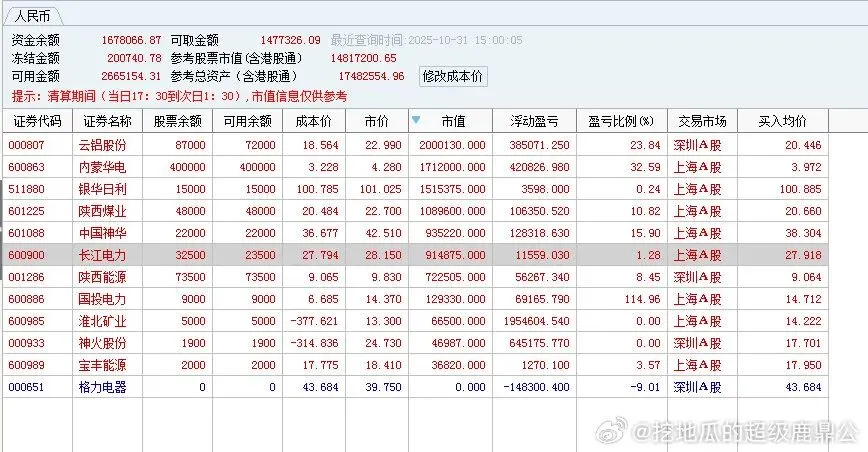
Task: Click the 最近查询时间 timestamp text
Action: 427,40
